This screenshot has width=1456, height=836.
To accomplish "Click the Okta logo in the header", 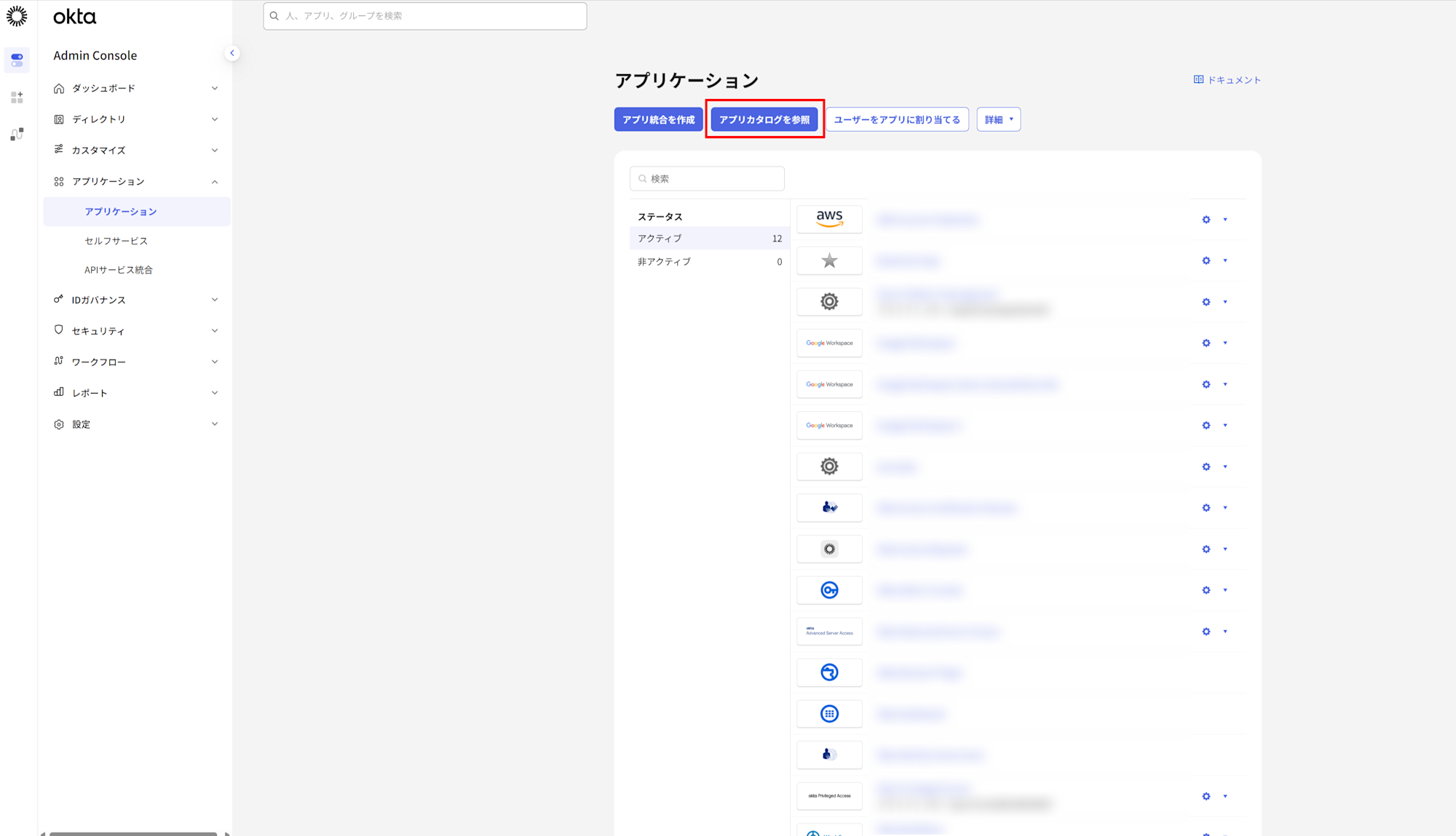I will 74,16.
